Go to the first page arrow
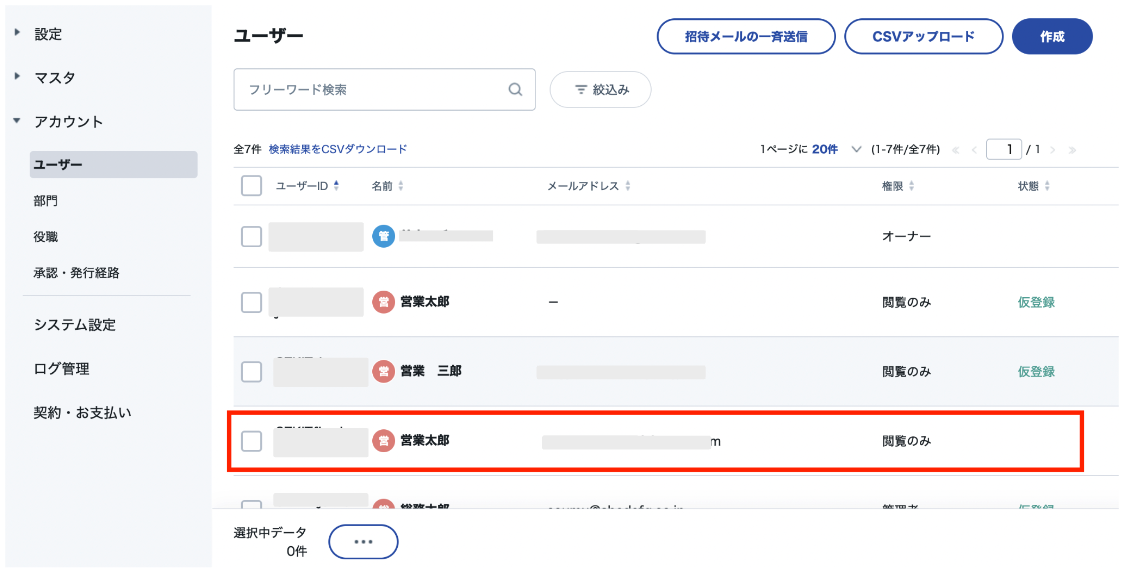1127x569 pixels. [956, 150]
